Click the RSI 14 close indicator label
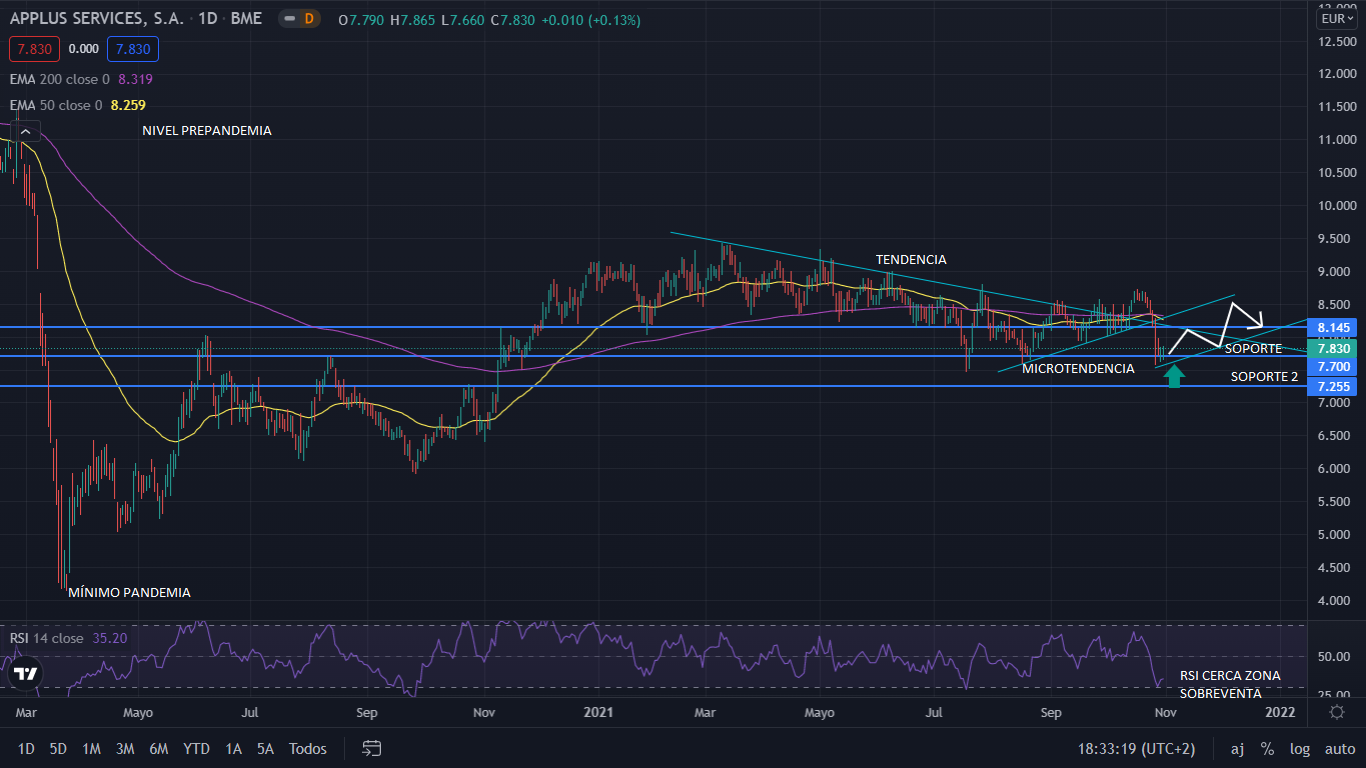1366x768 pixels. pyautogui.click(x=46, y=638)
